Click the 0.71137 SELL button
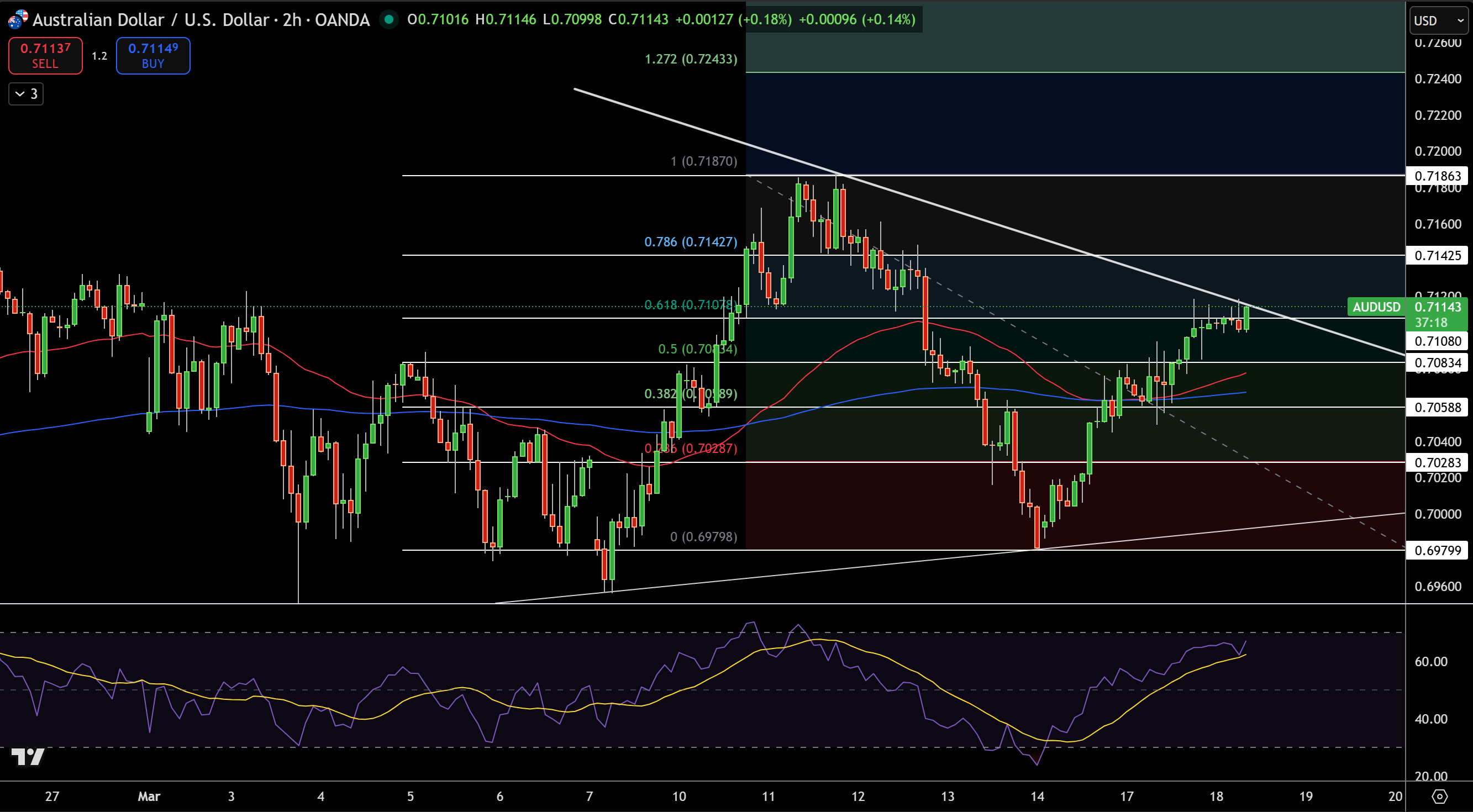The height and width of the screenshot is (812, 1473). (x=45, y=55)
